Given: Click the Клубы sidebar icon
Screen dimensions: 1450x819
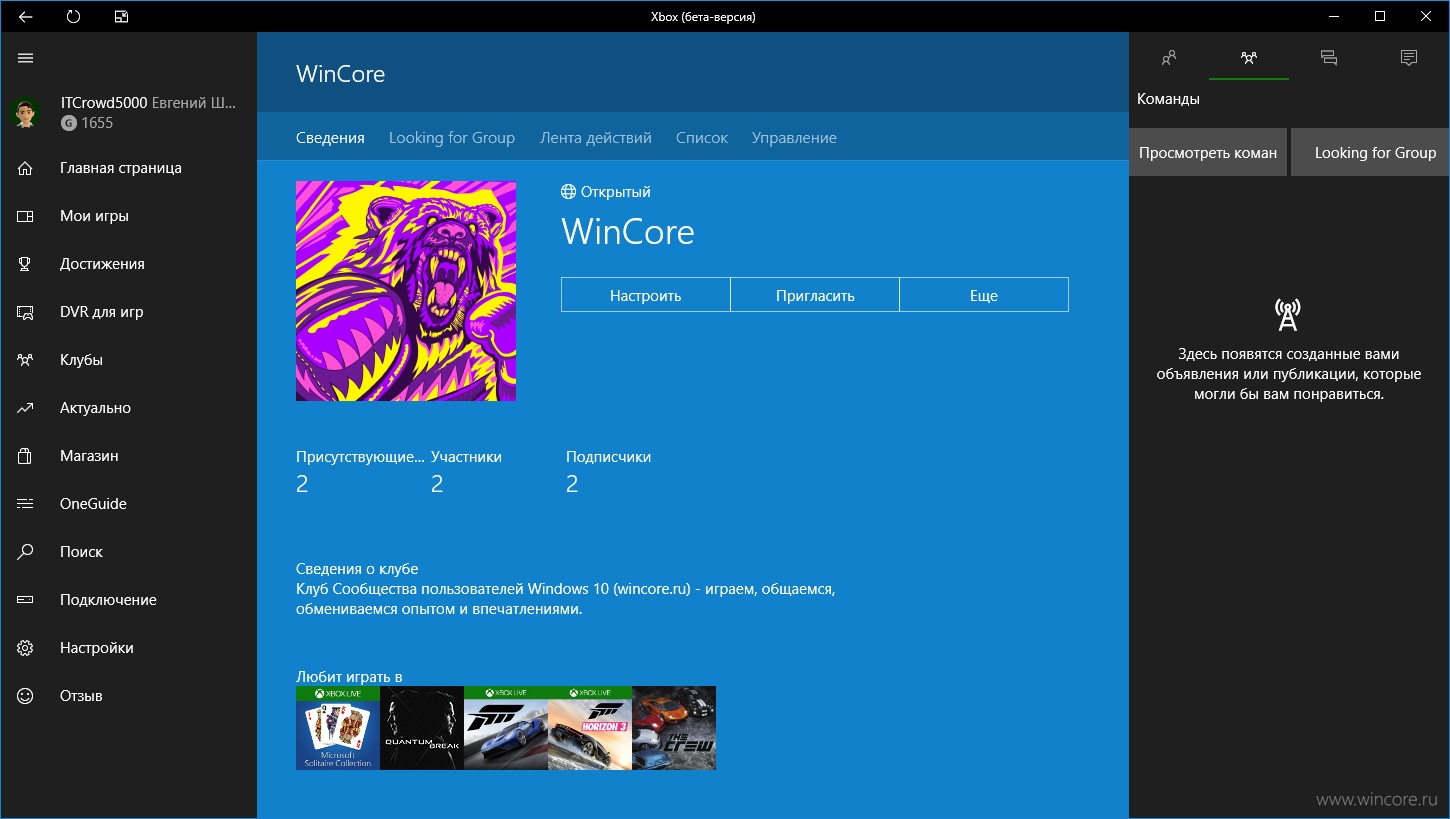Looking at the screenshot, I should (x=26, y=360).
